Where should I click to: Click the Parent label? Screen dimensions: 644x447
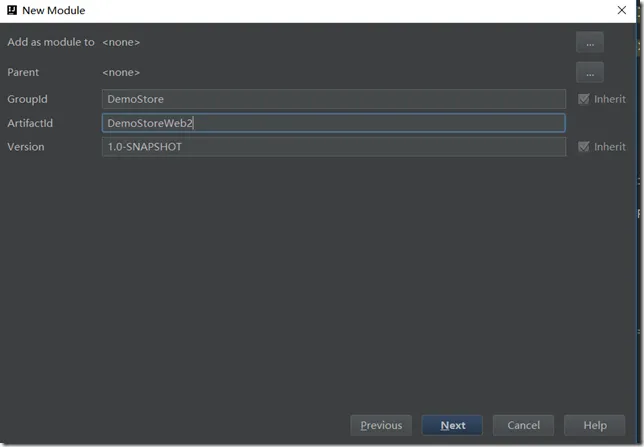click(23, 72)
